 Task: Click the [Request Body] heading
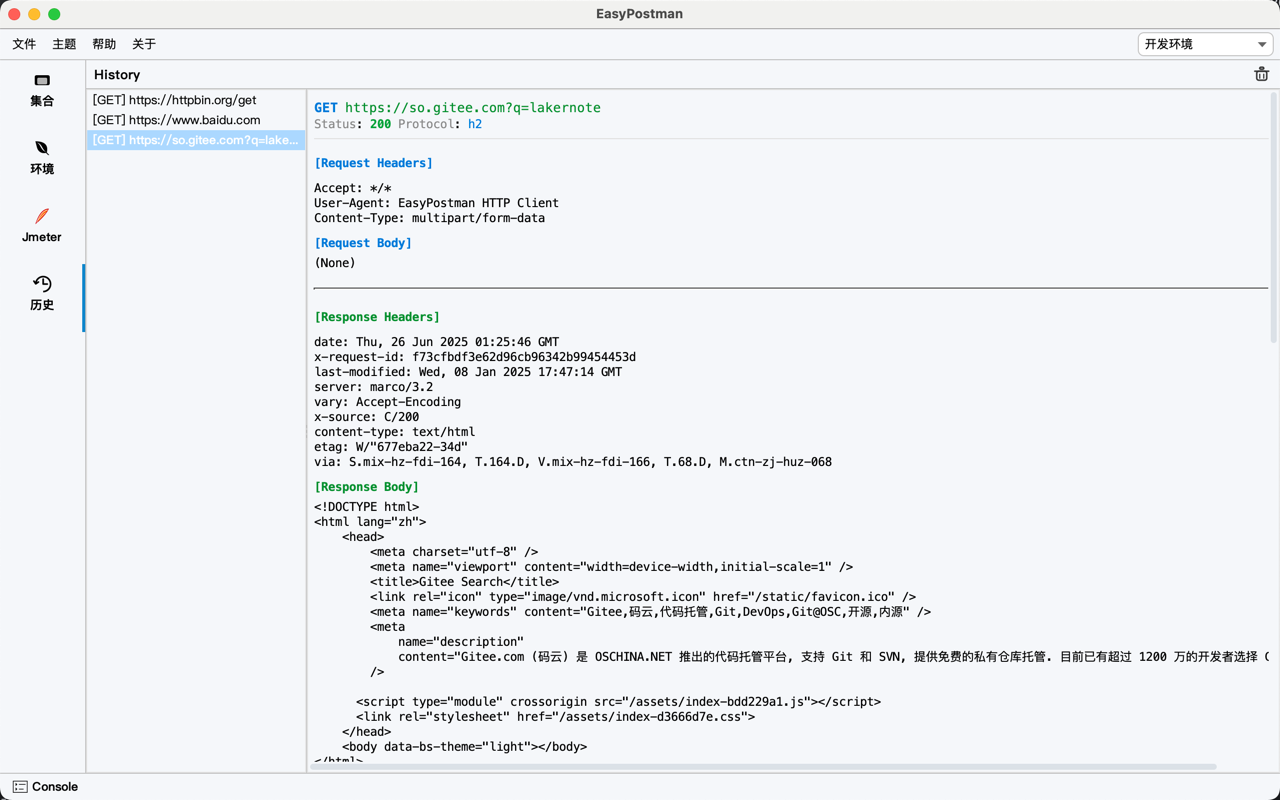point(363,243)
